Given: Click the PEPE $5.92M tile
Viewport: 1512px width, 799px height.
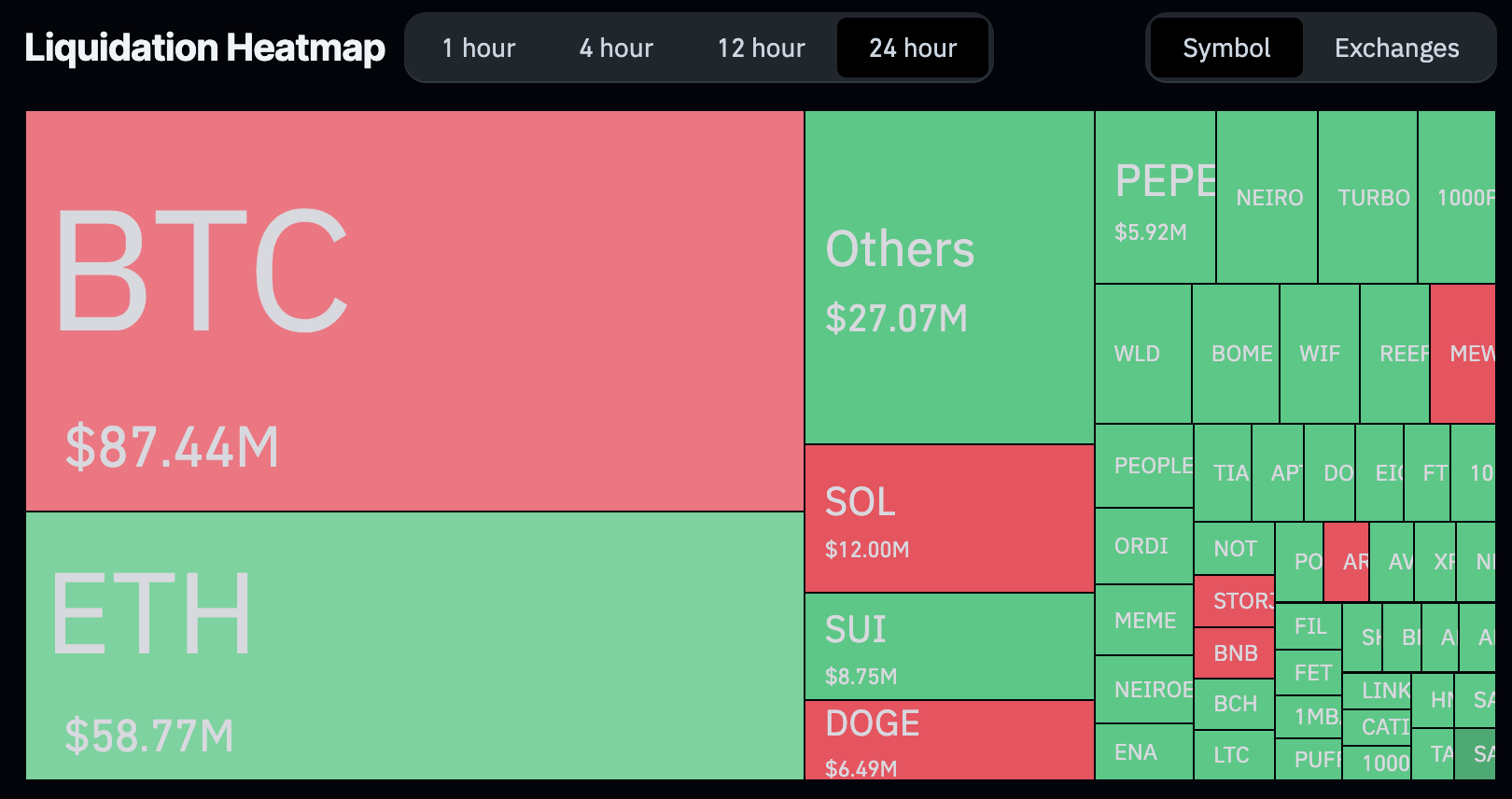Looking at the screenshot, I should point(1155,197).
